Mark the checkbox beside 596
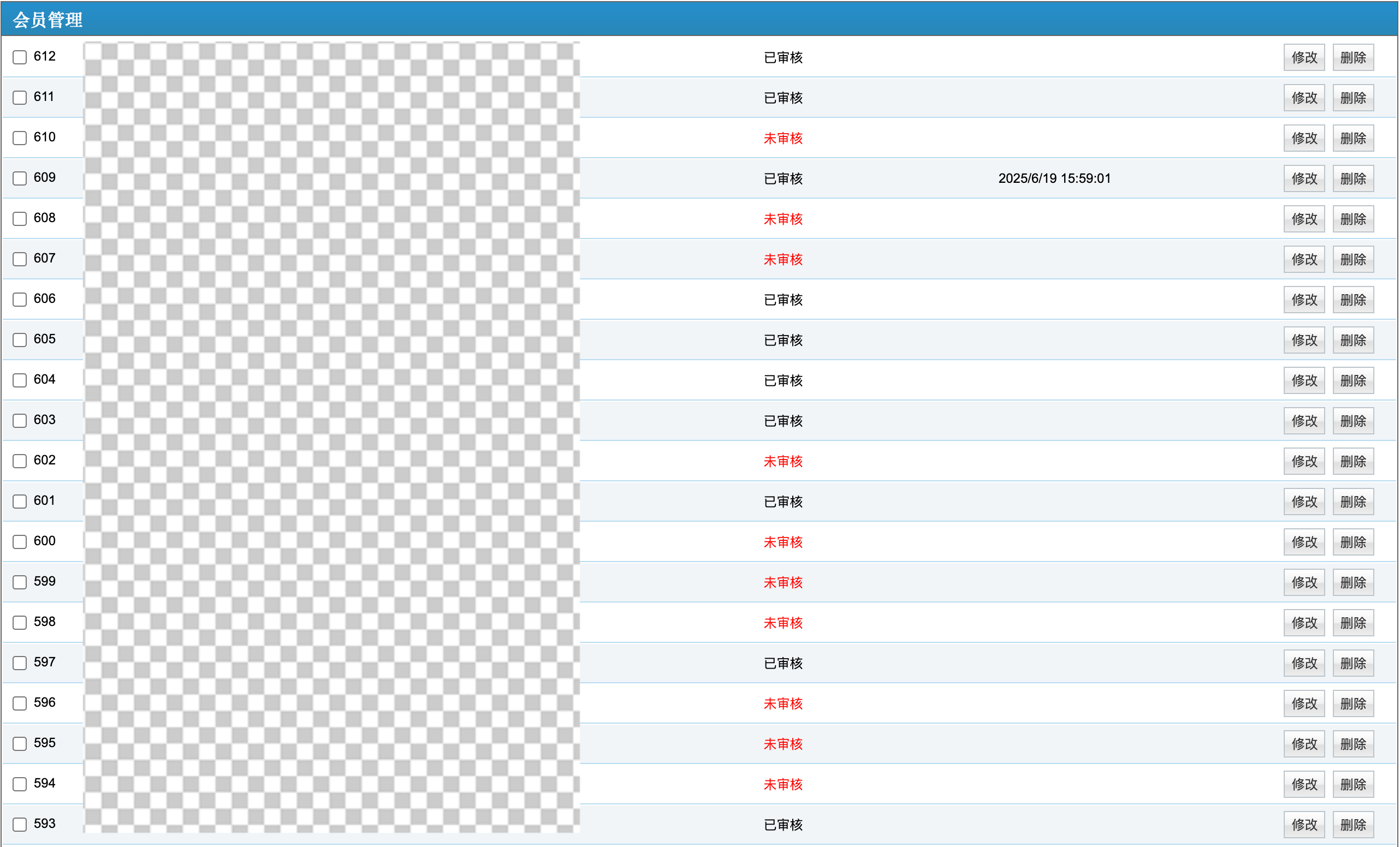Image resolution: width=1400 pixels, height=847 pixels. tap(20, 703)
